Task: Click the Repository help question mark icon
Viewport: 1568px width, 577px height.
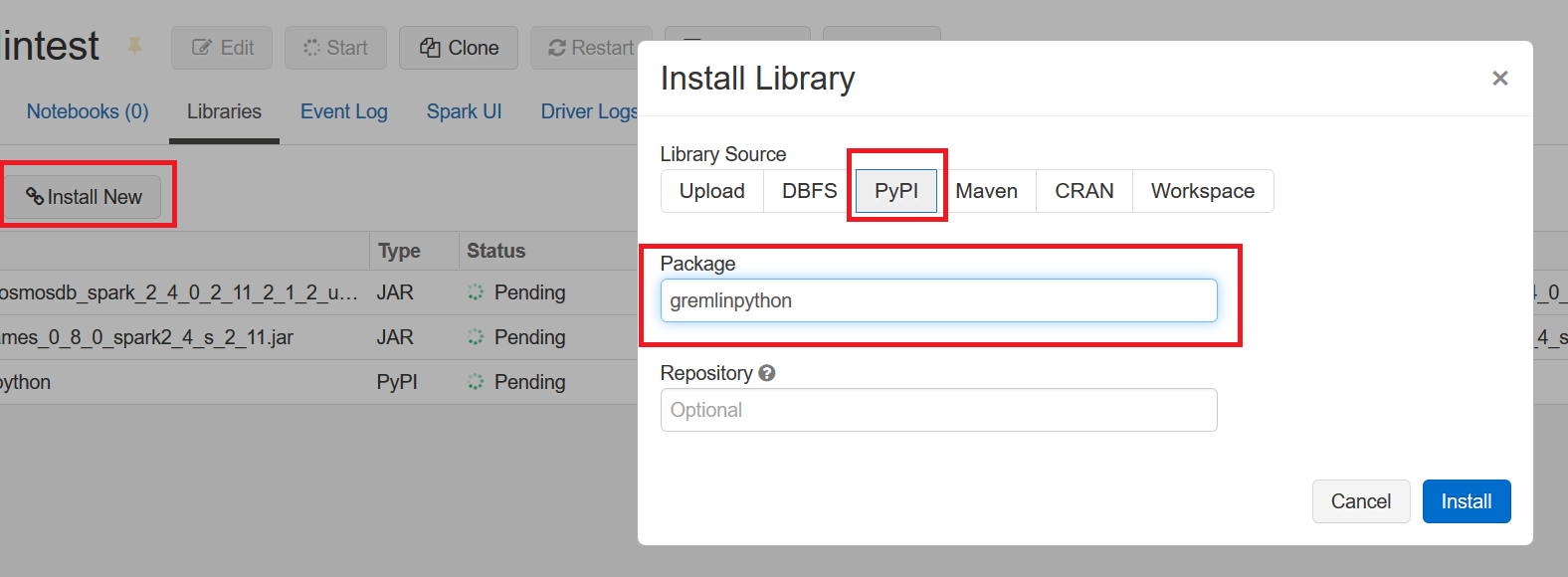Action: 767,373
